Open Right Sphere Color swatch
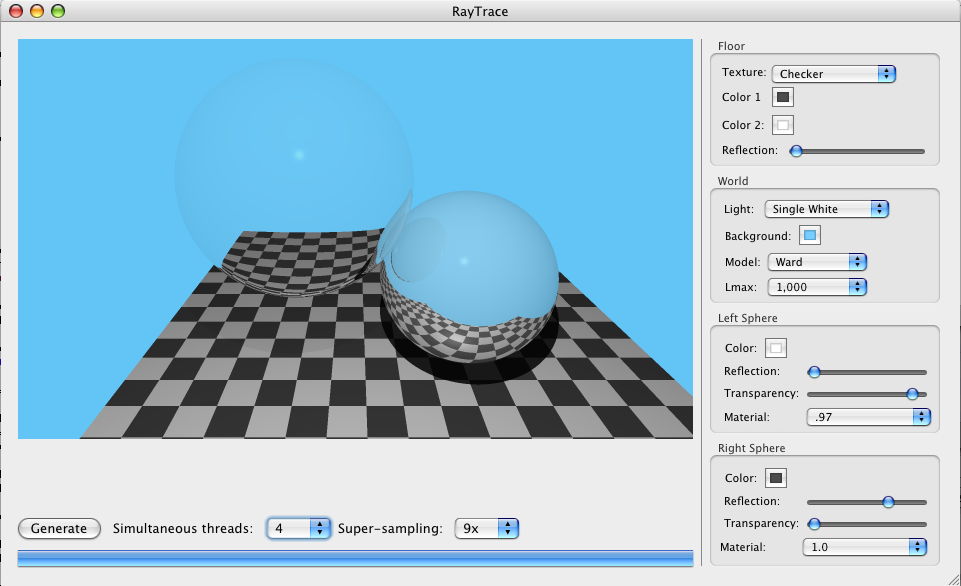Screen dimensions: 961x586 776,478
